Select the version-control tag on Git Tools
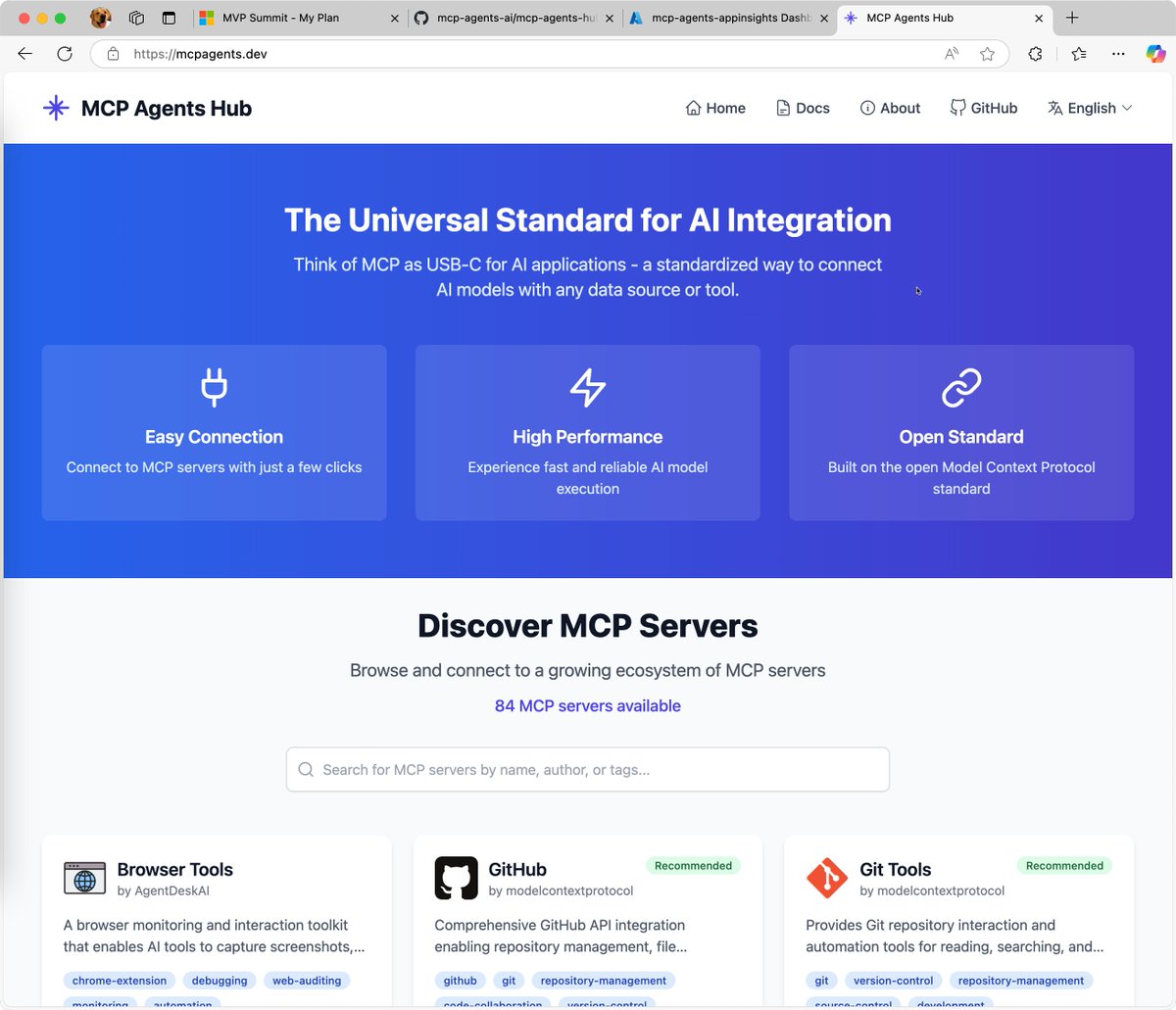The width and height of the screenshot is (1176, 1010). [893, 980]
